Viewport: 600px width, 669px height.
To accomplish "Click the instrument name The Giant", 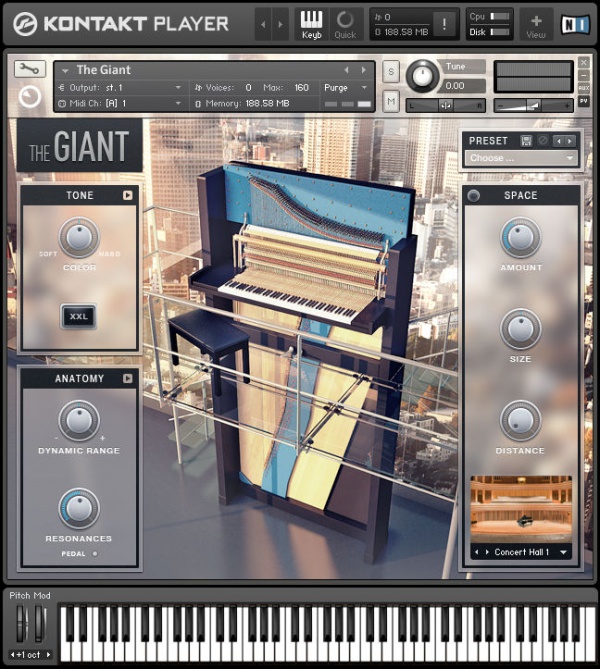I will (104, 70).
